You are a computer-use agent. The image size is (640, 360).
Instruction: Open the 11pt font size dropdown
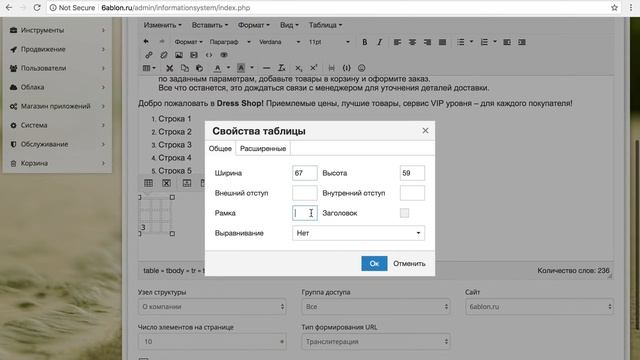tap(329, 42)
